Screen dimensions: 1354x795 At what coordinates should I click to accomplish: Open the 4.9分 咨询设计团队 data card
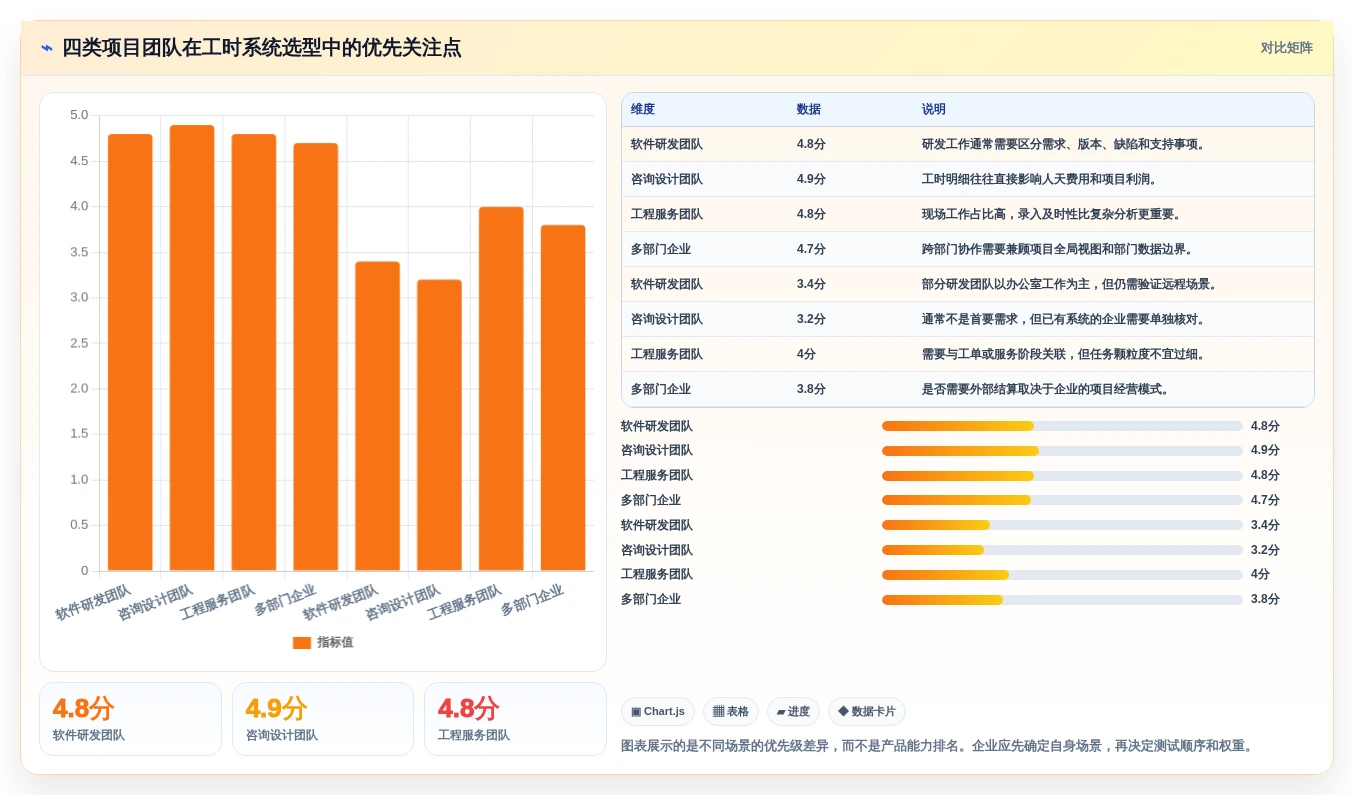323,719
